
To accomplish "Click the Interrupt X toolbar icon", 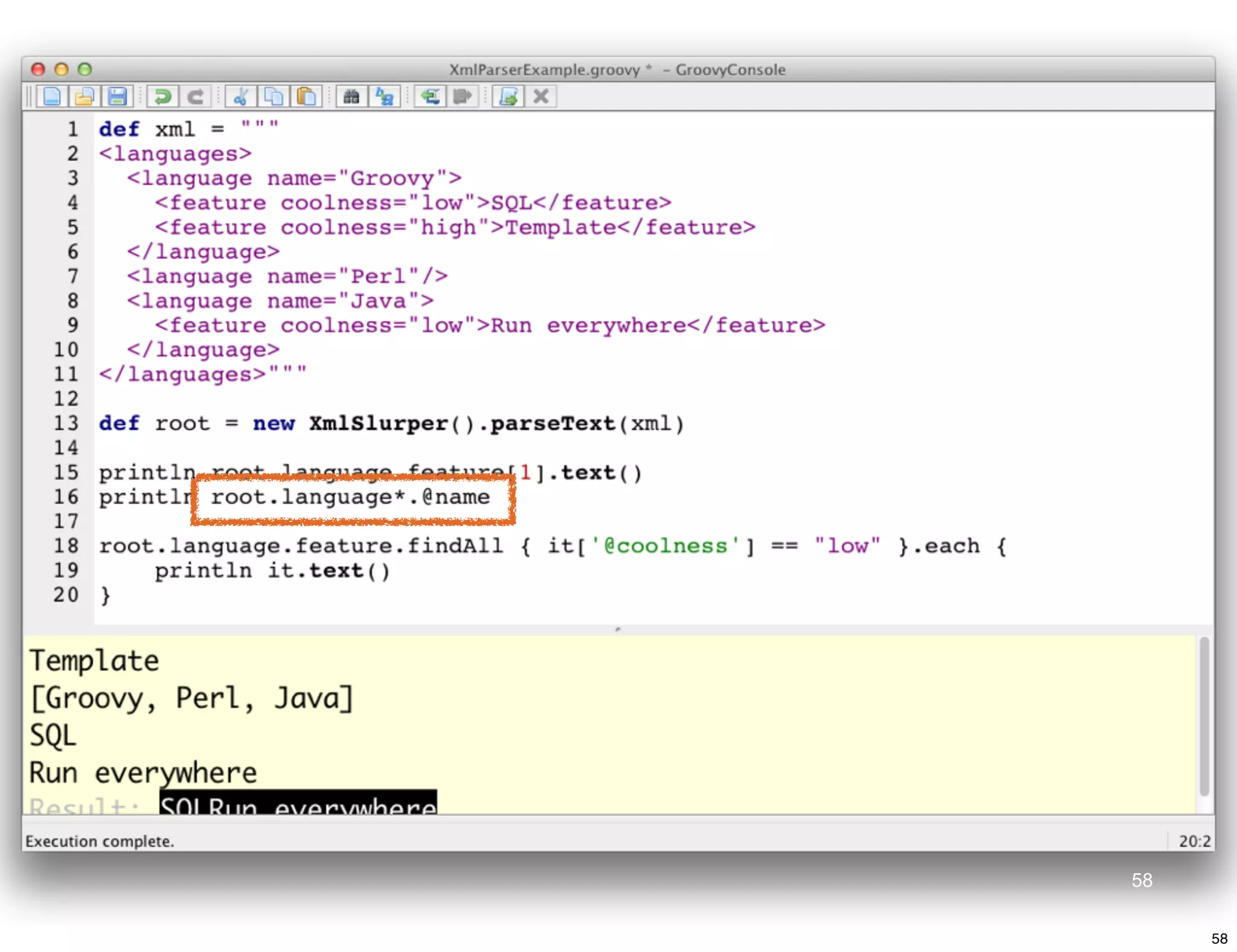I will click(x=541, y=97).
